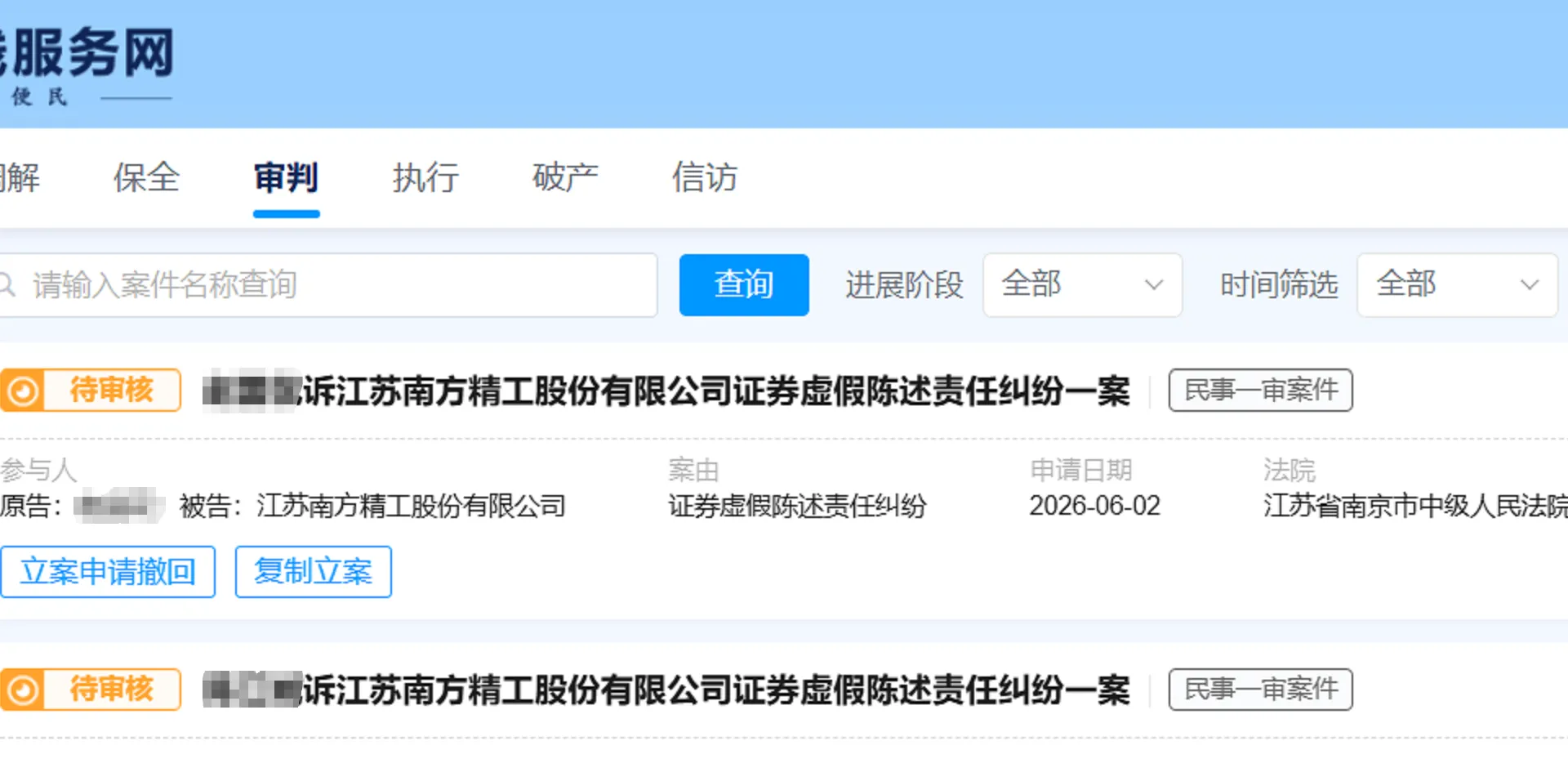The width and height of the screenshot is (1568, 759).
Task: Click the first case's 待审核 status icon
Action: coord(23,391)
